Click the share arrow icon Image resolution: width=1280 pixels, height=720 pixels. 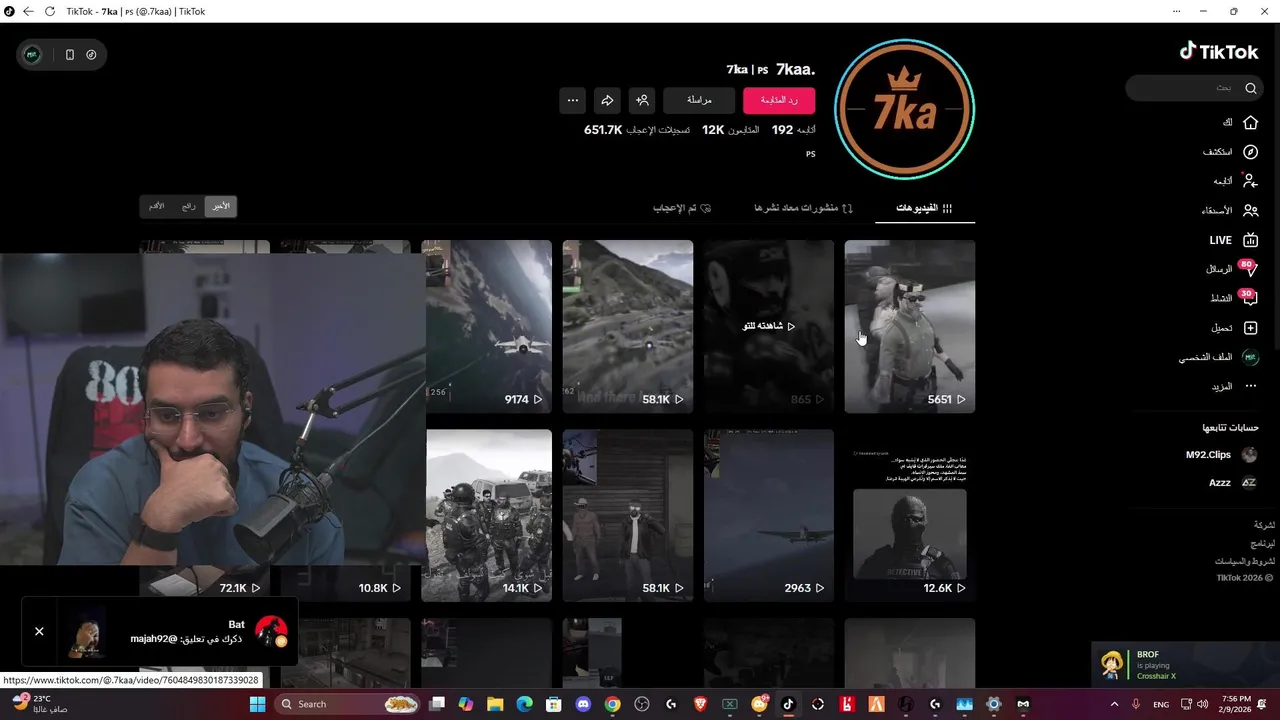pos(607,100)
